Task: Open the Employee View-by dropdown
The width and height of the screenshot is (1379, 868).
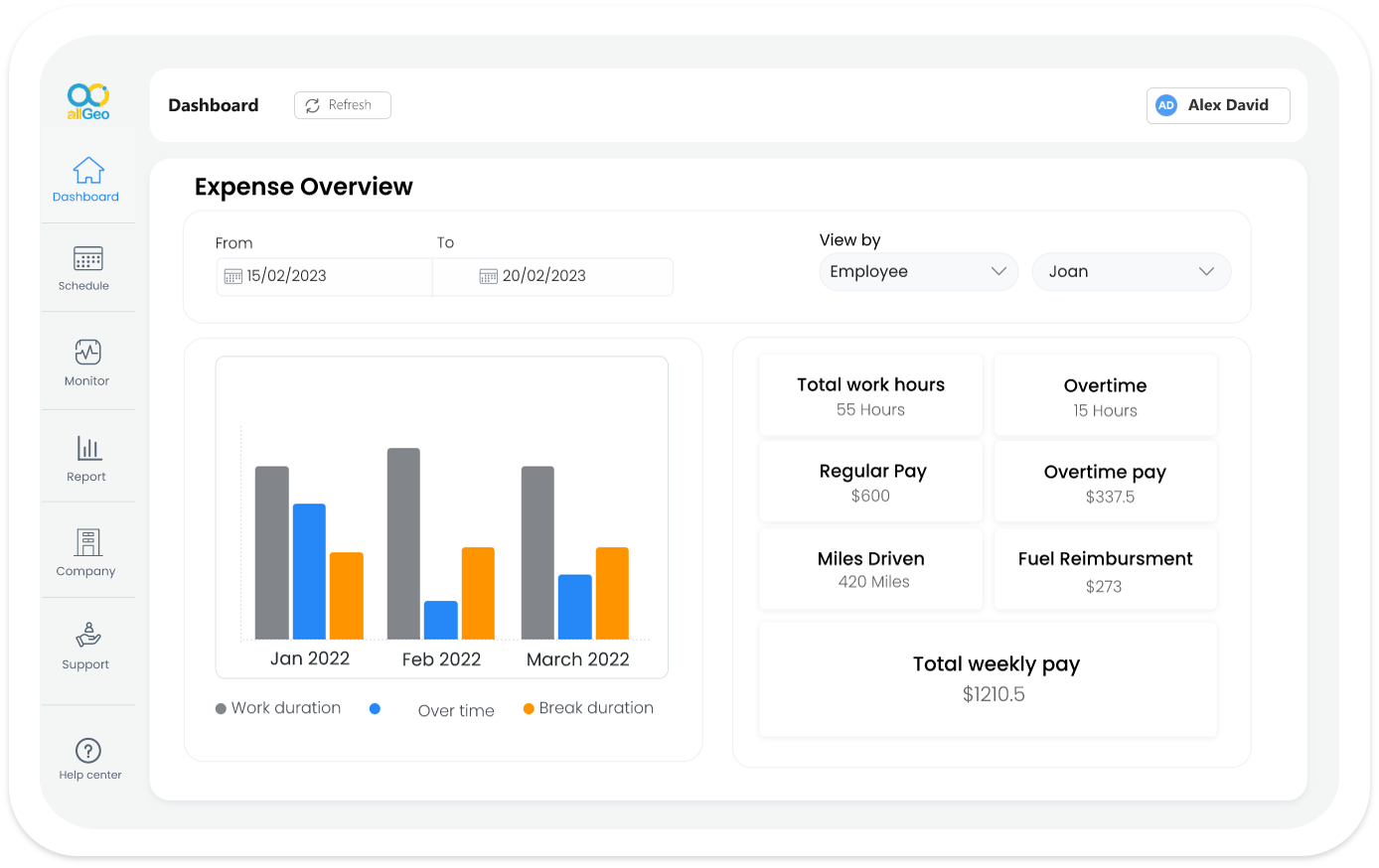Action: click(x=916, y=271)
